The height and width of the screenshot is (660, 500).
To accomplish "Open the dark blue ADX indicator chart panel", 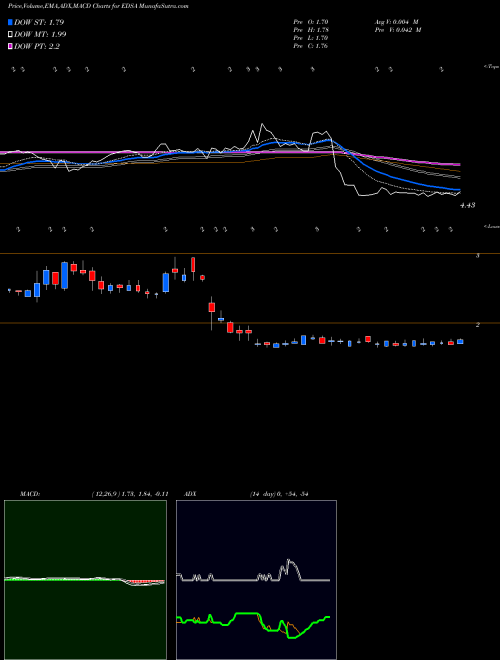I will tap(256, 580).
